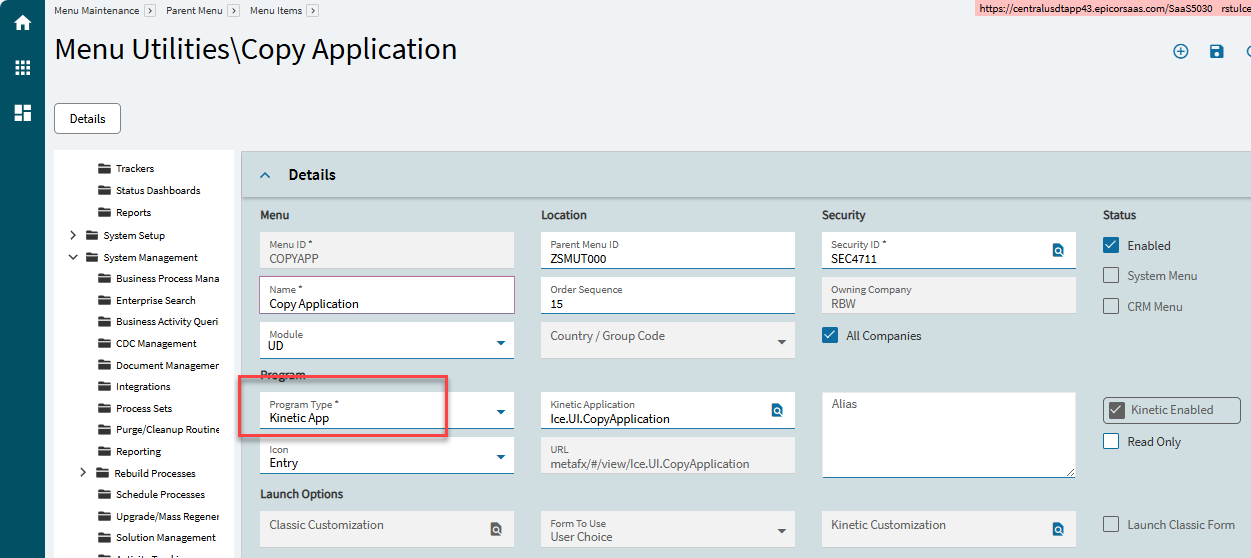
Task: Click the Save disk icon
Action: click(1216, 51)
